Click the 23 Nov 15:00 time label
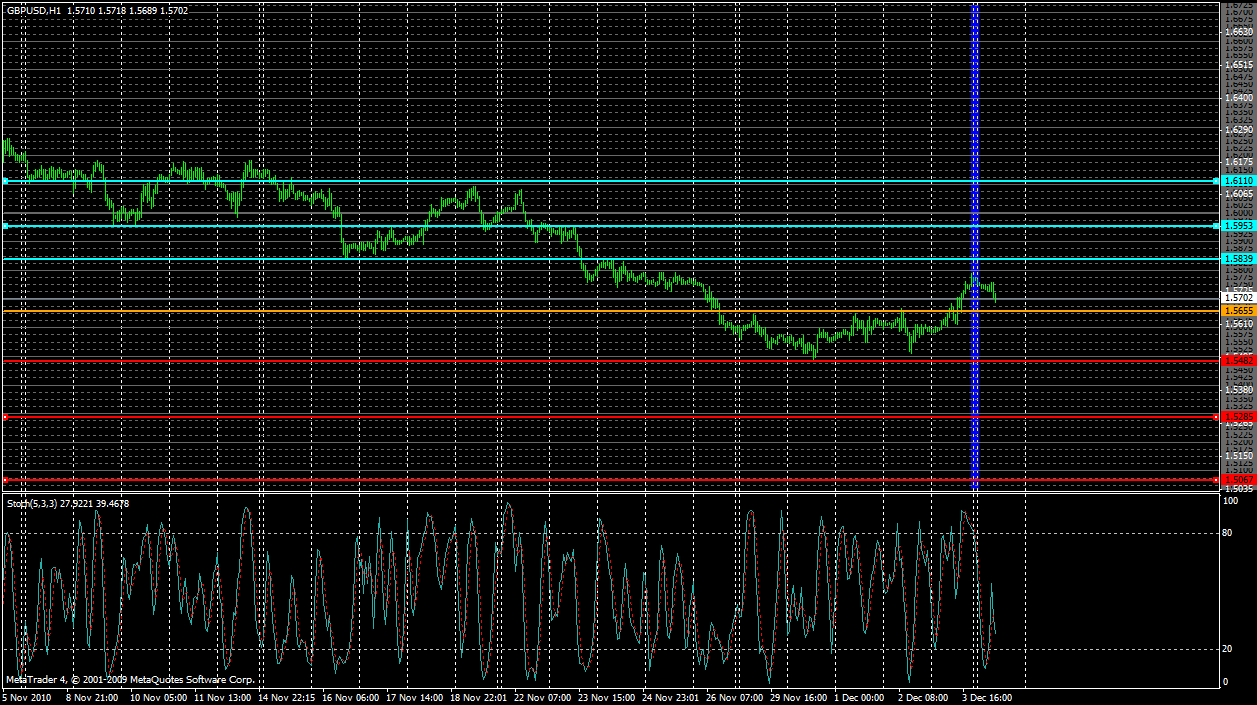This screenshot has height=705, width=1257. click(x=606, y=696)
